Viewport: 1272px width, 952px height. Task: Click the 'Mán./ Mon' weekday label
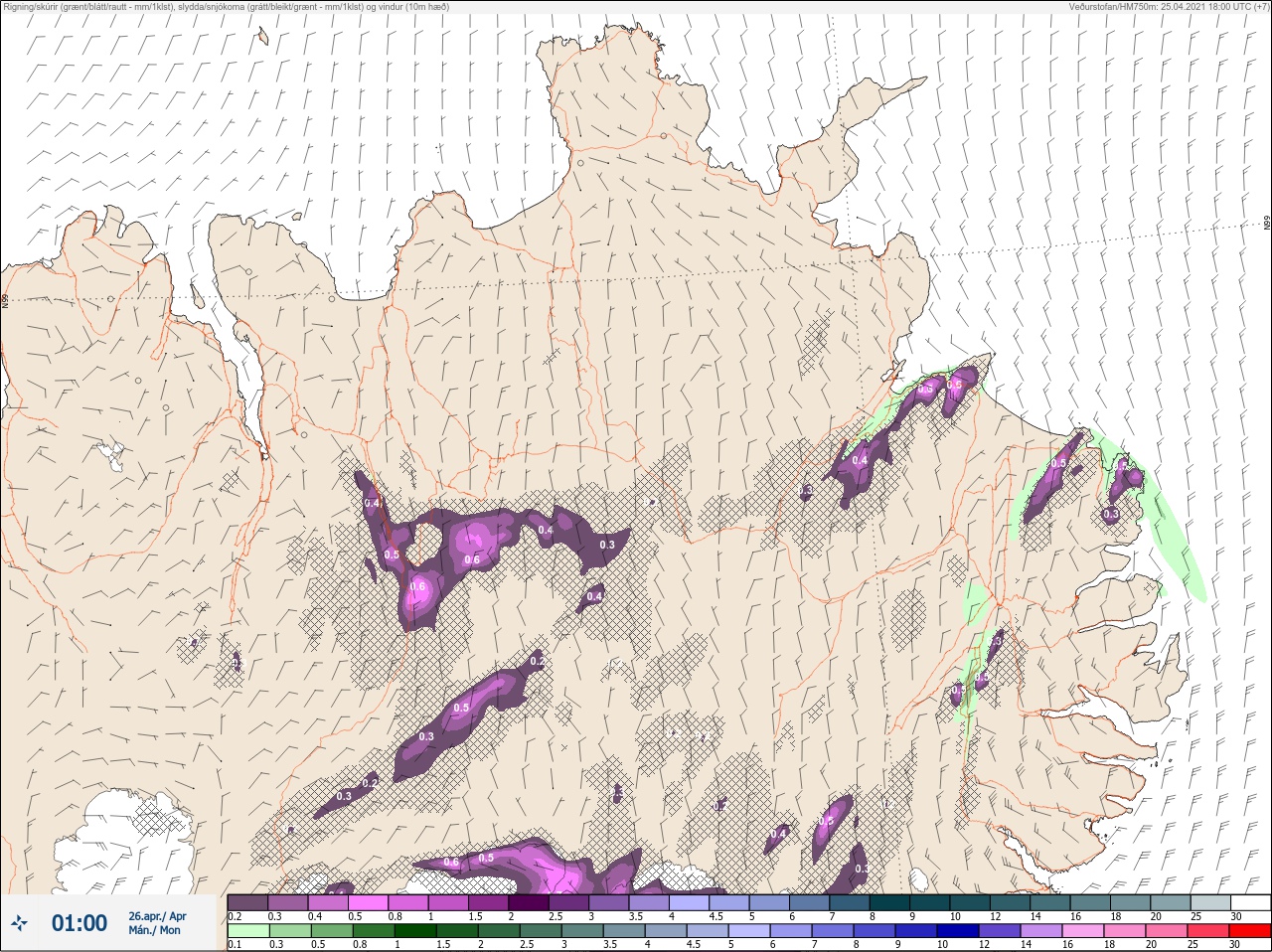(155, 931)
